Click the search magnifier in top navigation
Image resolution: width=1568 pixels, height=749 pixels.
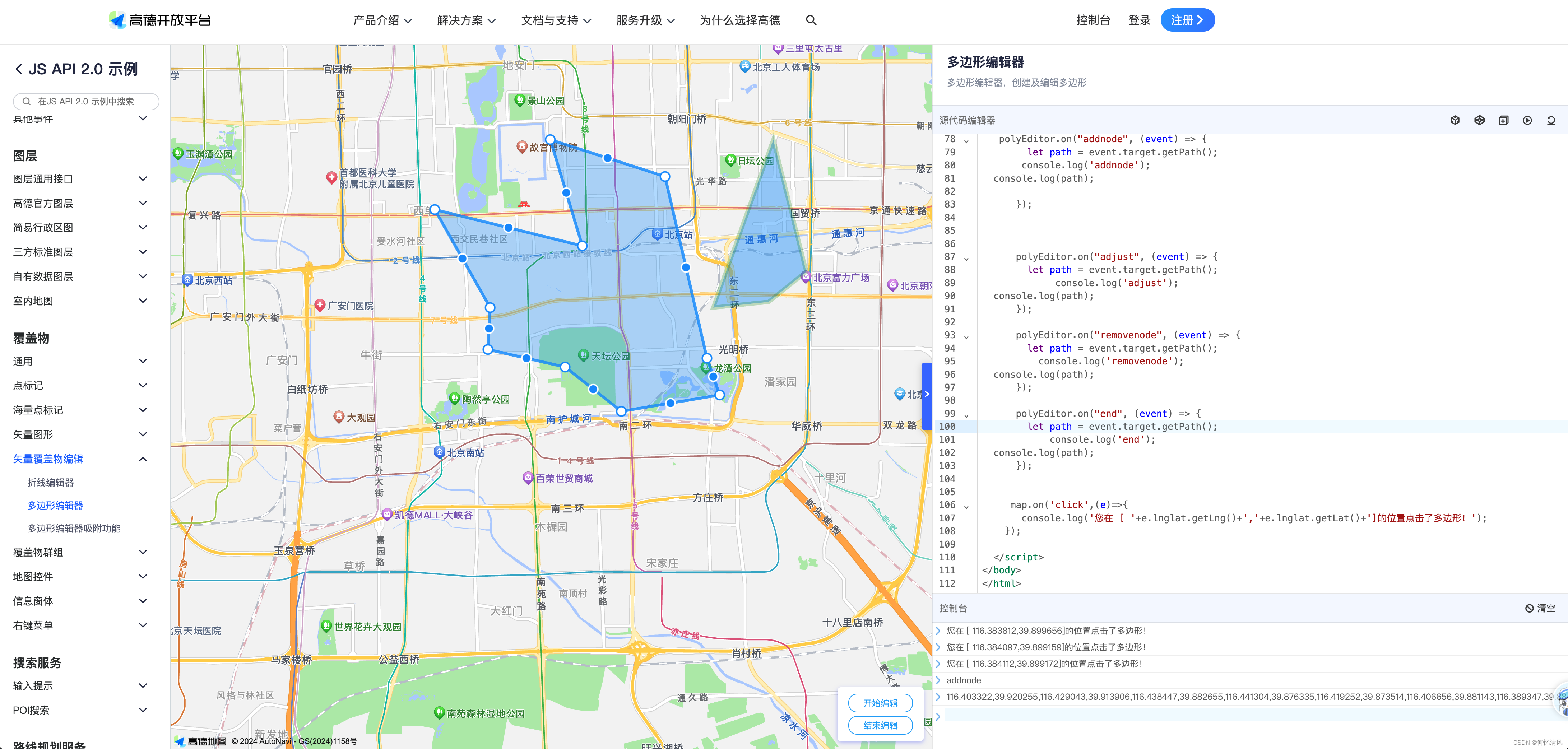pyautogui.click(x=811, y=20)
